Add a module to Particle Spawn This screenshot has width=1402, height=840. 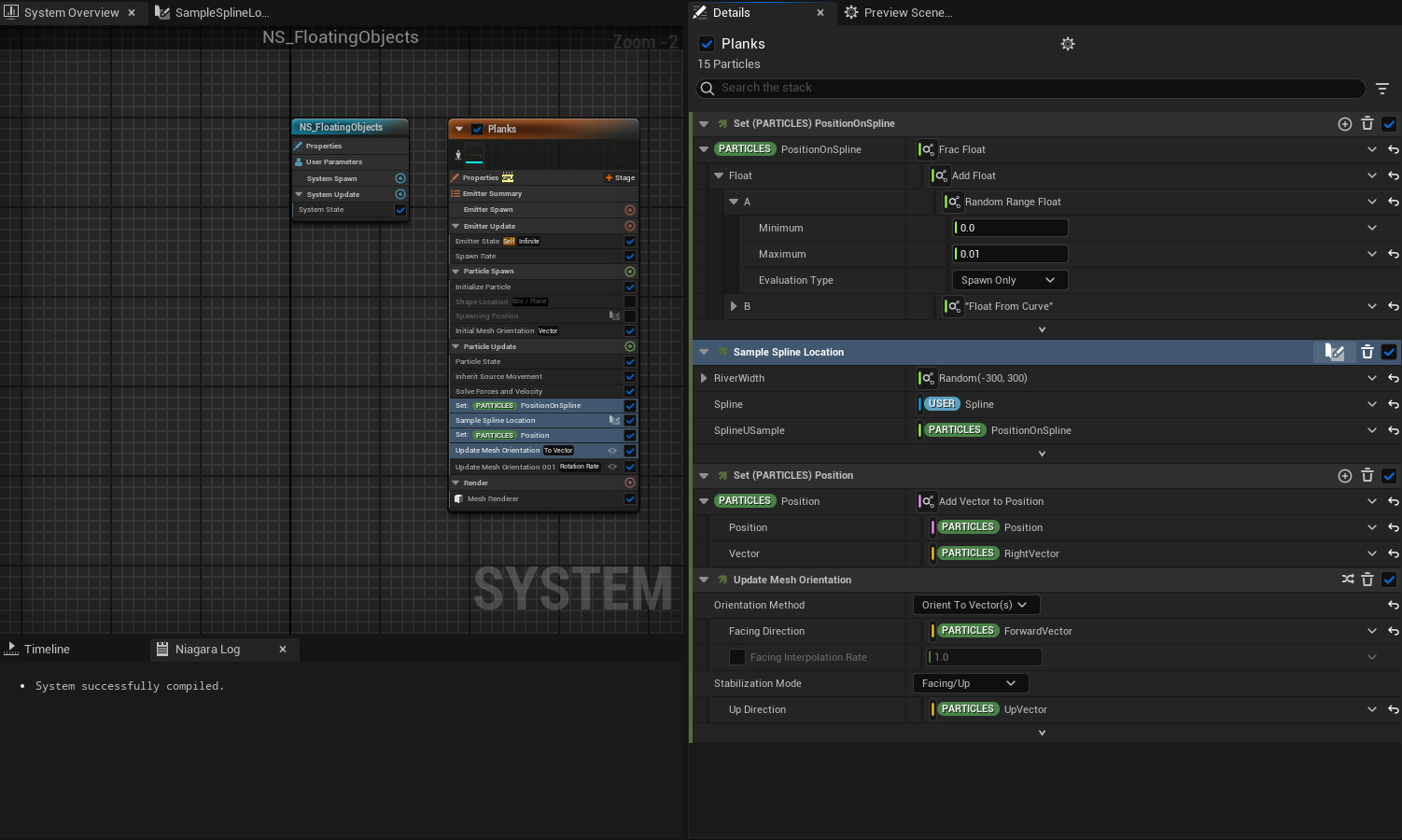630,272
